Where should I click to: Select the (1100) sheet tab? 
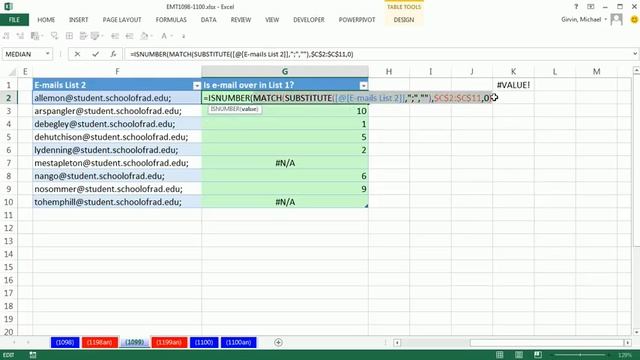tap(204, 342)
